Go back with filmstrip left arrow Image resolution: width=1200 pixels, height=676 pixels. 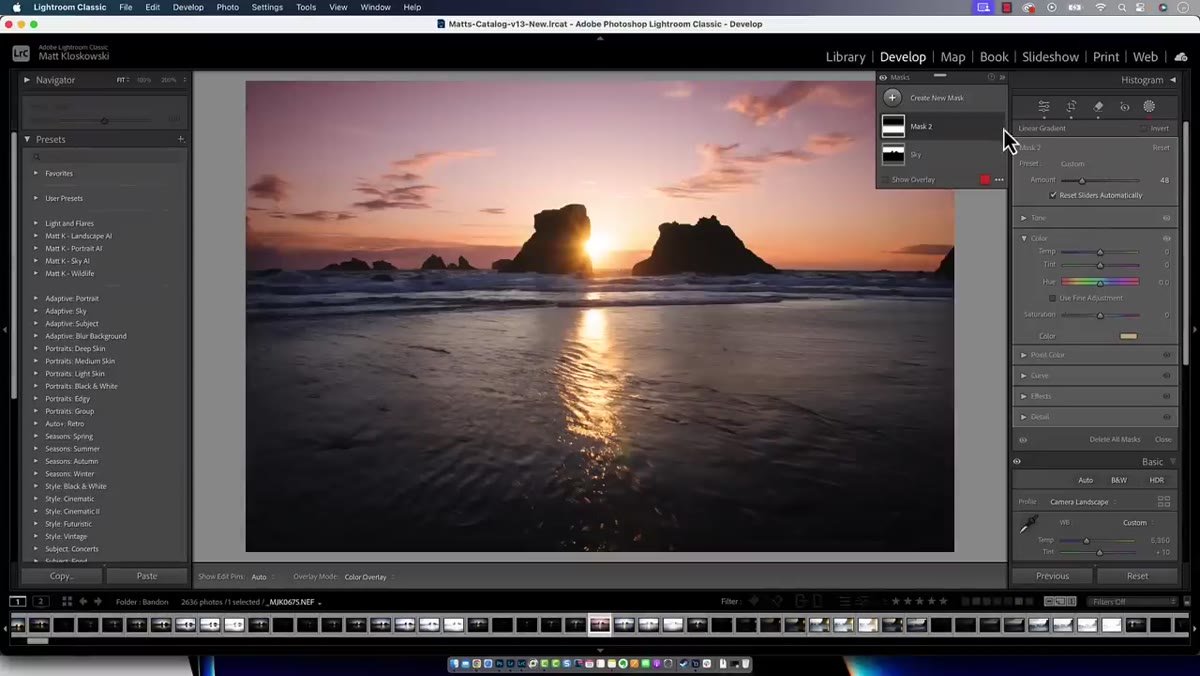click(x=83, y=601)
